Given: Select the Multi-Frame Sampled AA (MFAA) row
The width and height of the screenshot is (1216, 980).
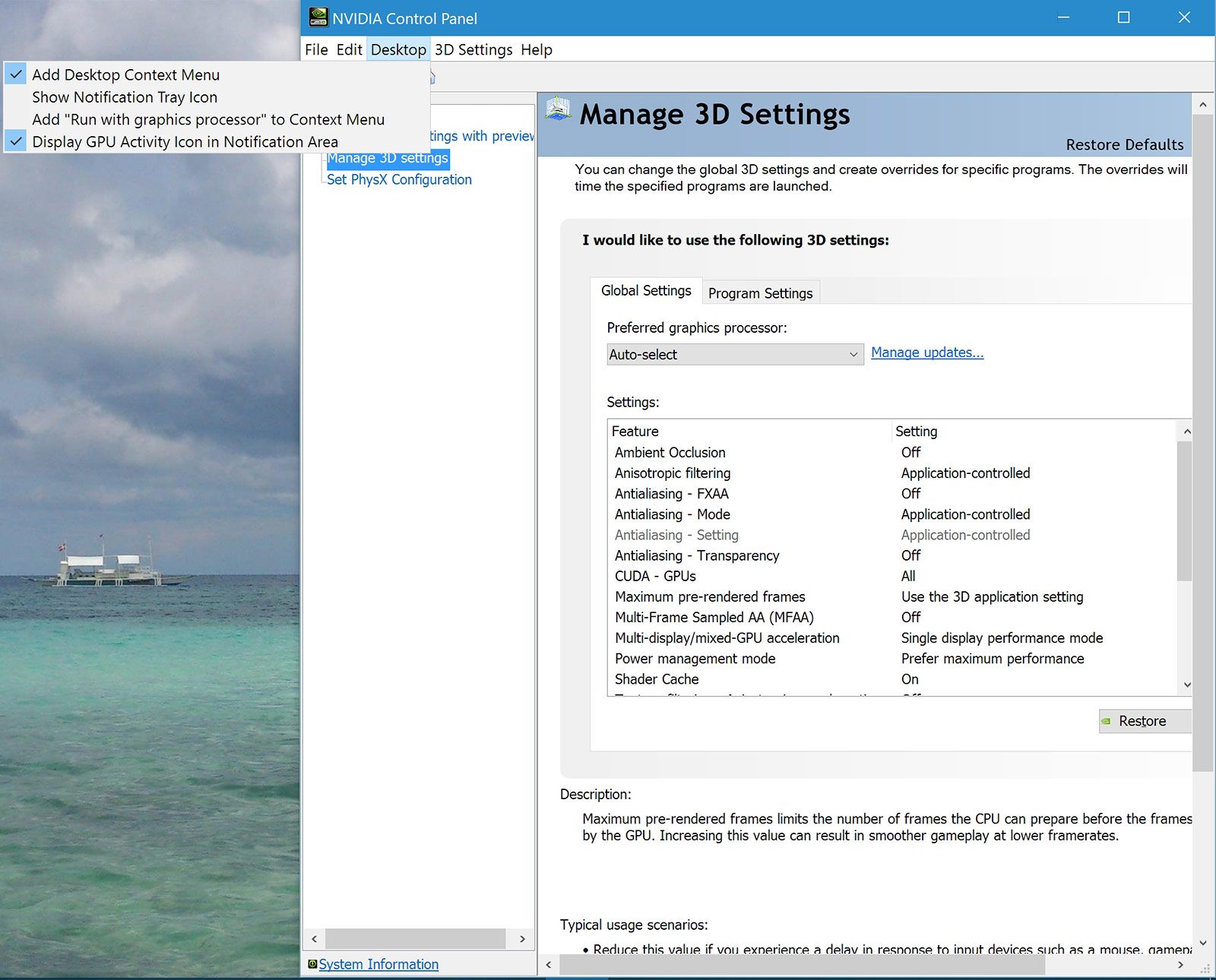Looking at the screenshot, I should [894, 617].
